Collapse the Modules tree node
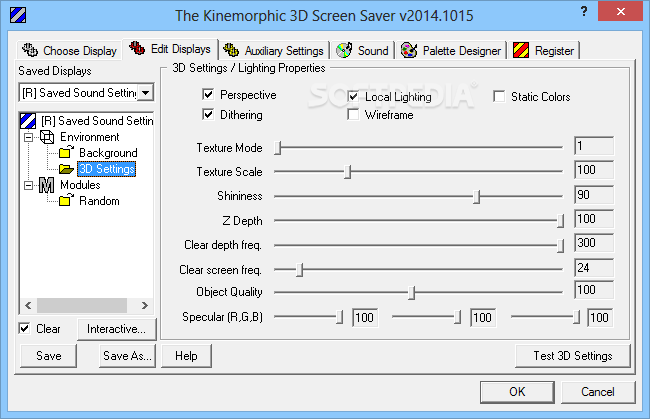650x419 pixels. point(28,185)
